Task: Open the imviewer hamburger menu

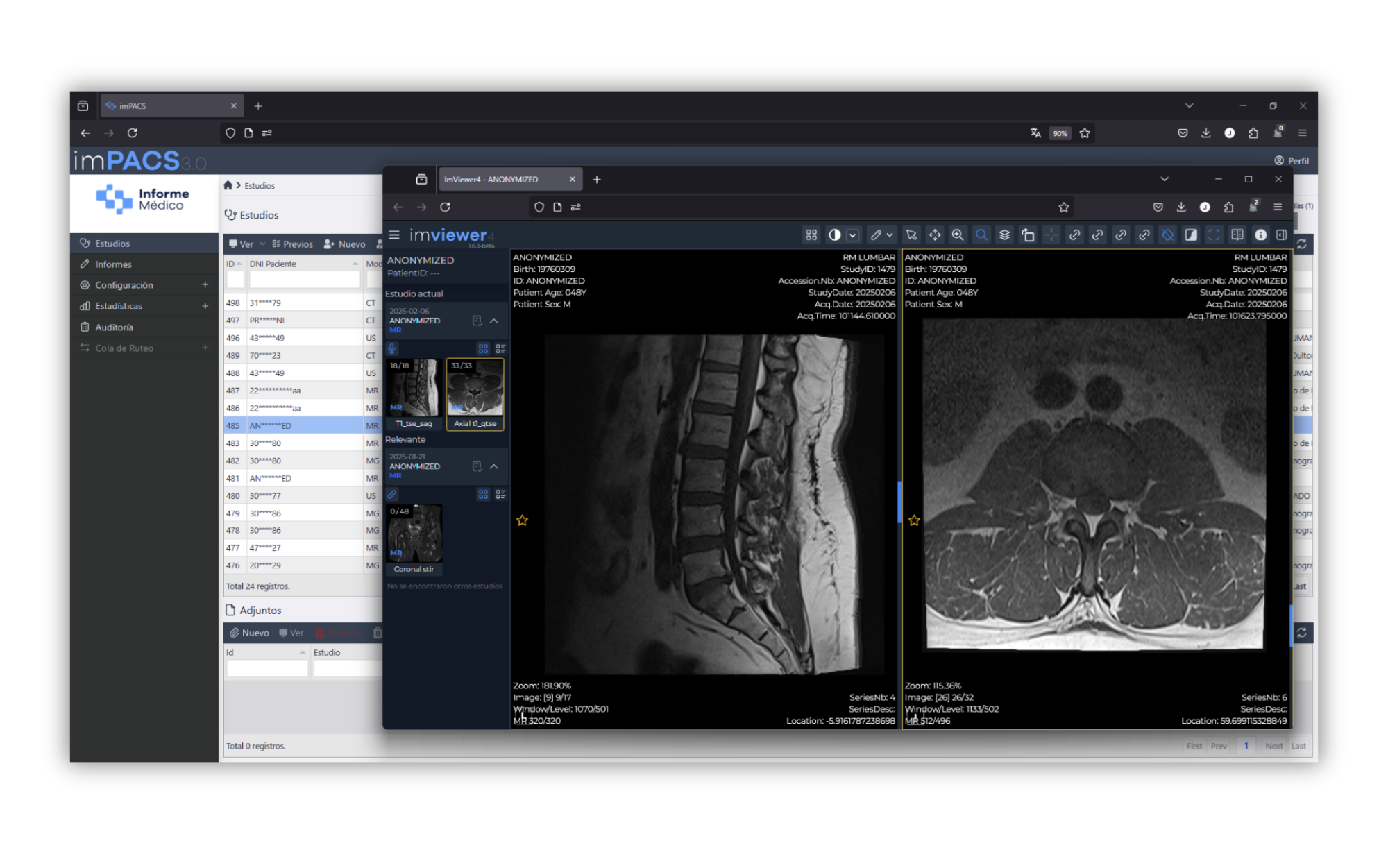Action: coord(394,235)
